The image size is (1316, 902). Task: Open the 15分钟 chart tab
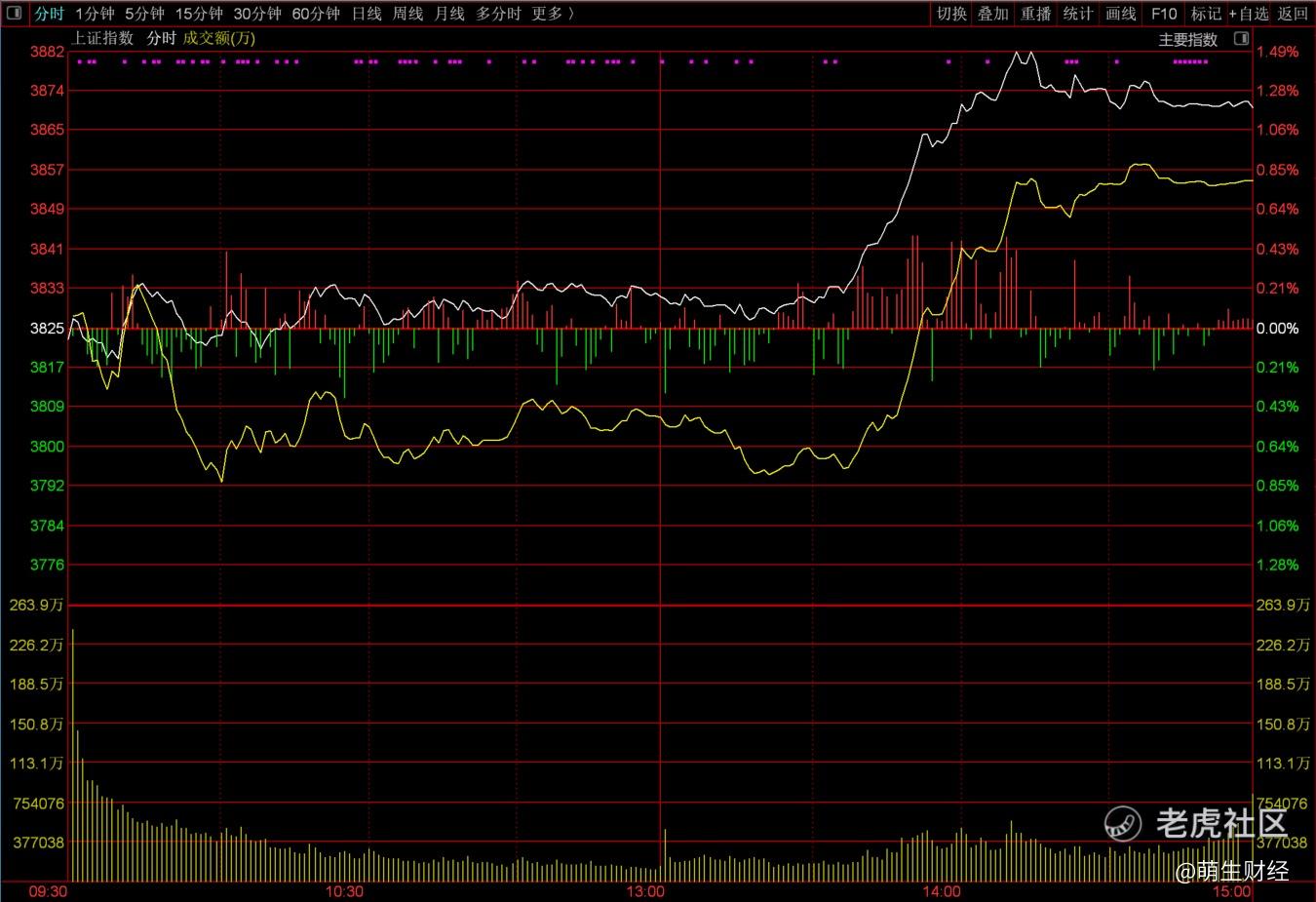tap(199, 14)
